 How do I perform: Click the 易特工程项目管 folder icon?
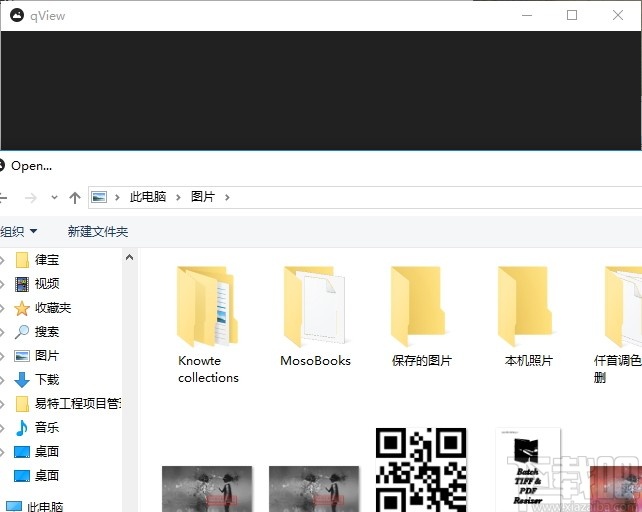point(22,403)
